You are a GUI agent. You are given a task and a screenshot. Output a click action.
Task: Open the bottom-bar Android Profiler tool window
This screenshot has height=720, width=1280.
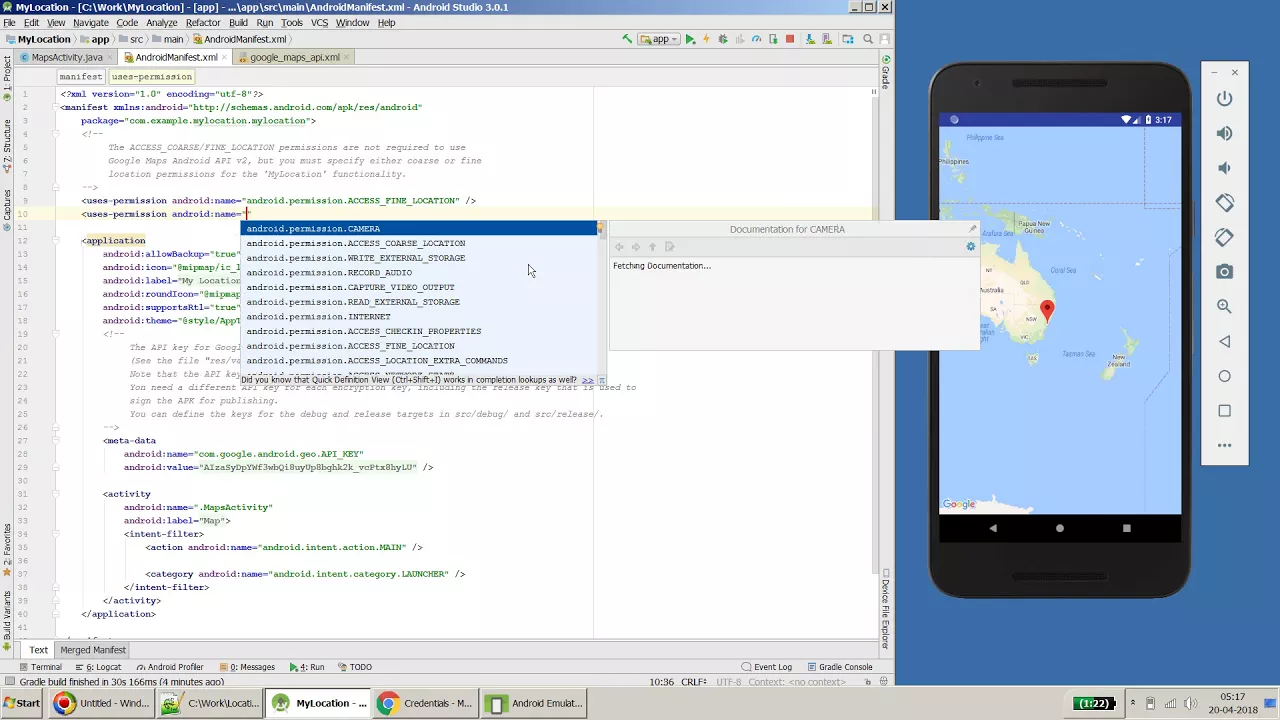click(x=169, y=667)
